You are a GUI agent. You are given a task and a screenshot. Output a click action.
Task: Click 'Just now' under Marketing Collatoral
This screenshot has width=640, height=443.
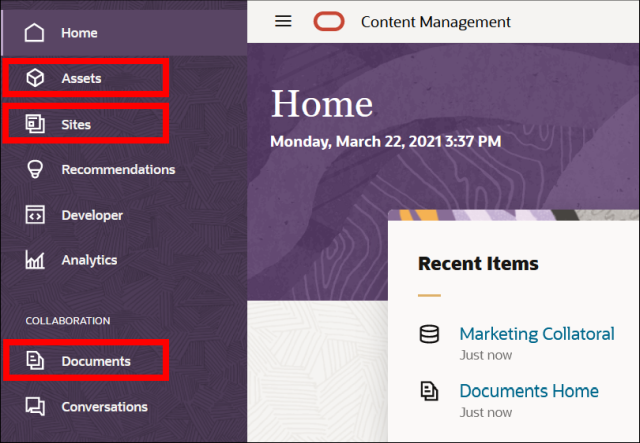[x=486, y=355]
